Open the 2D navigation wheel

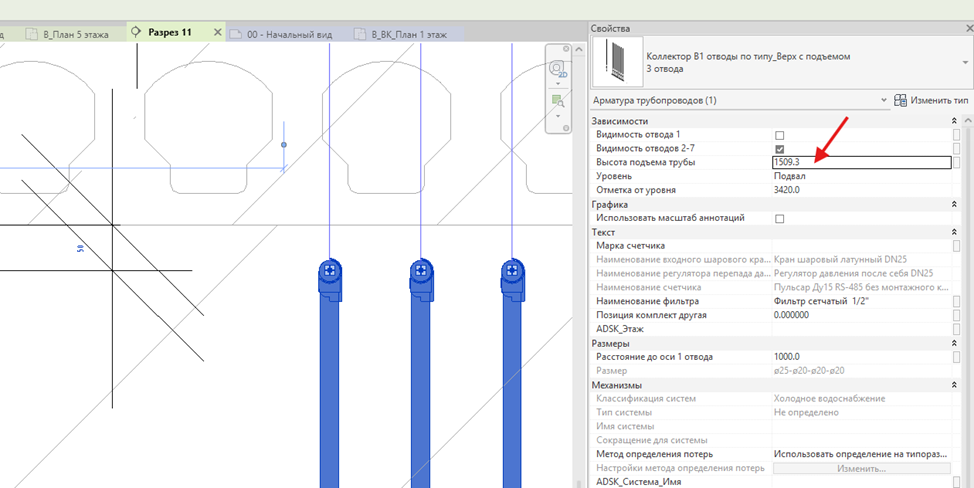557,70
